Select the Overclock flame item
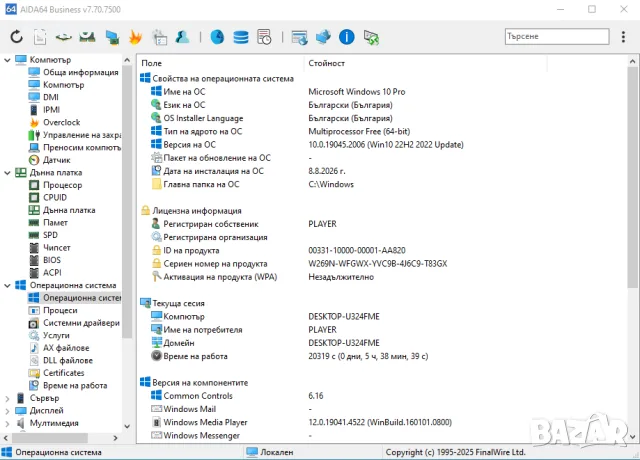Viewport: 640px width, 460px height. click(x=61, y=122)
